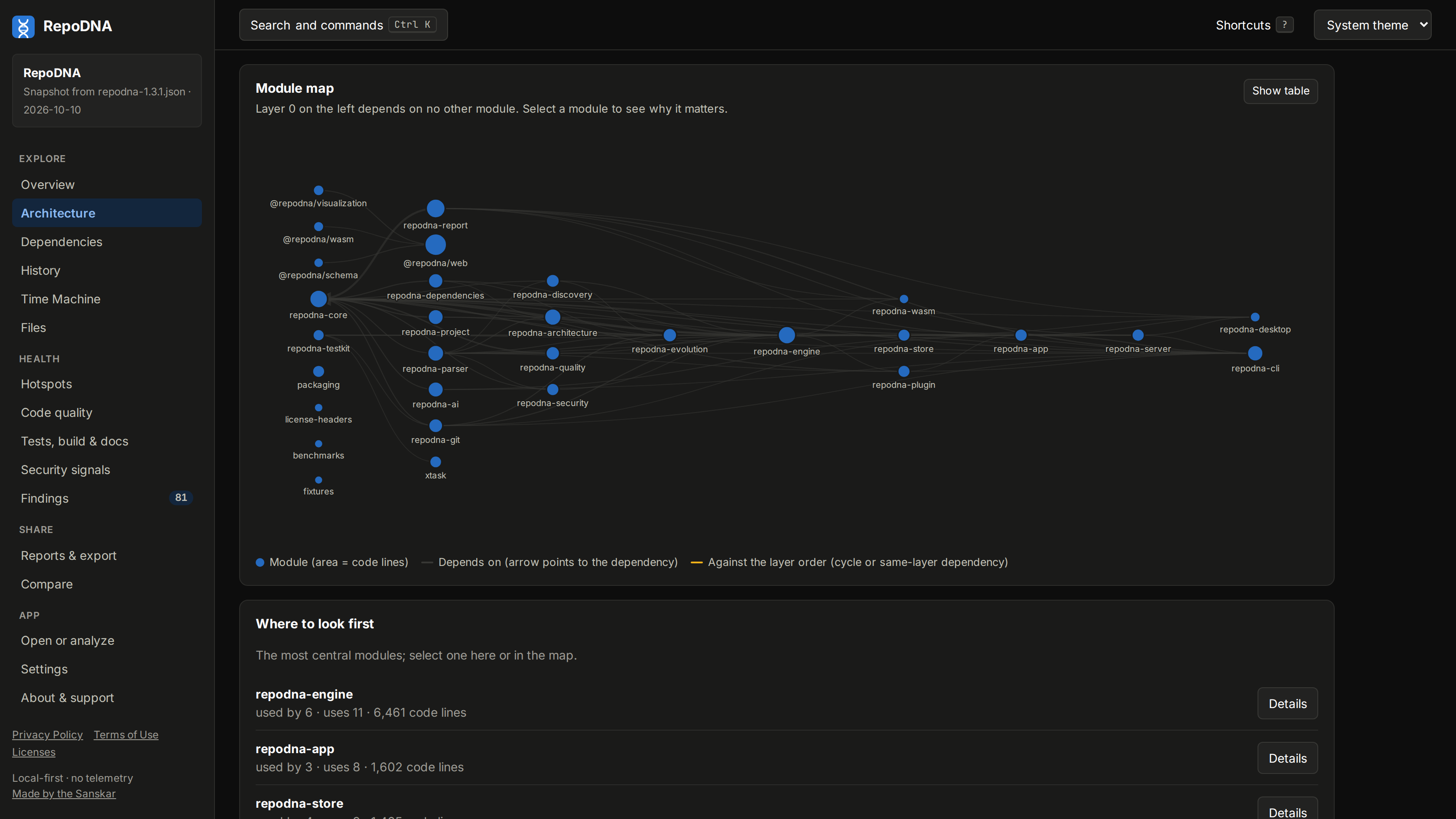This screenshot has height=819, width=1456.
Task: Select the repodna-plugin module node
Action: tap(903, 371)
